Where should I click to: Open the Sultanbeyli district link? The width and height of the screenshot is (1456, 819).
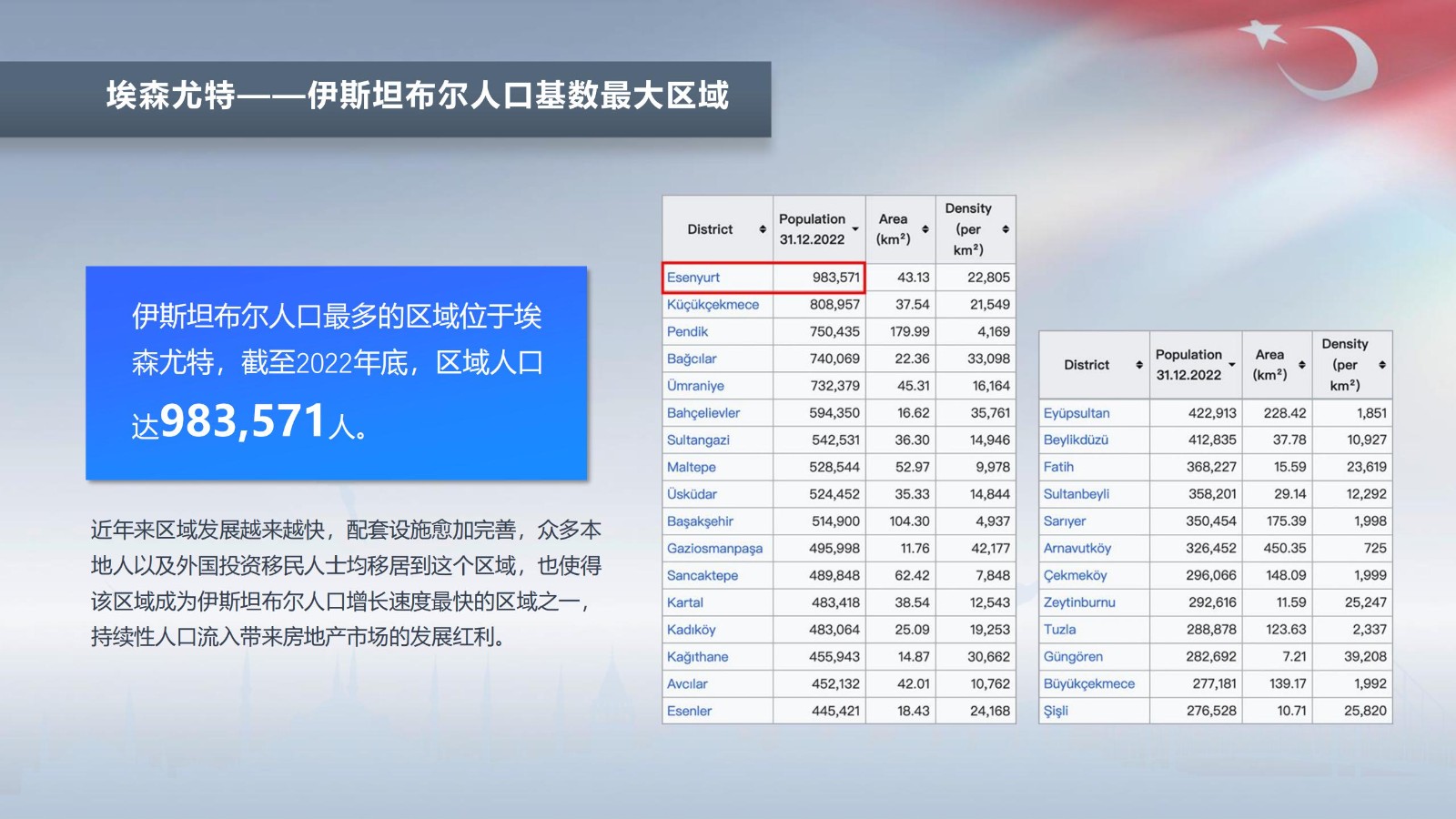(1077, 494)
